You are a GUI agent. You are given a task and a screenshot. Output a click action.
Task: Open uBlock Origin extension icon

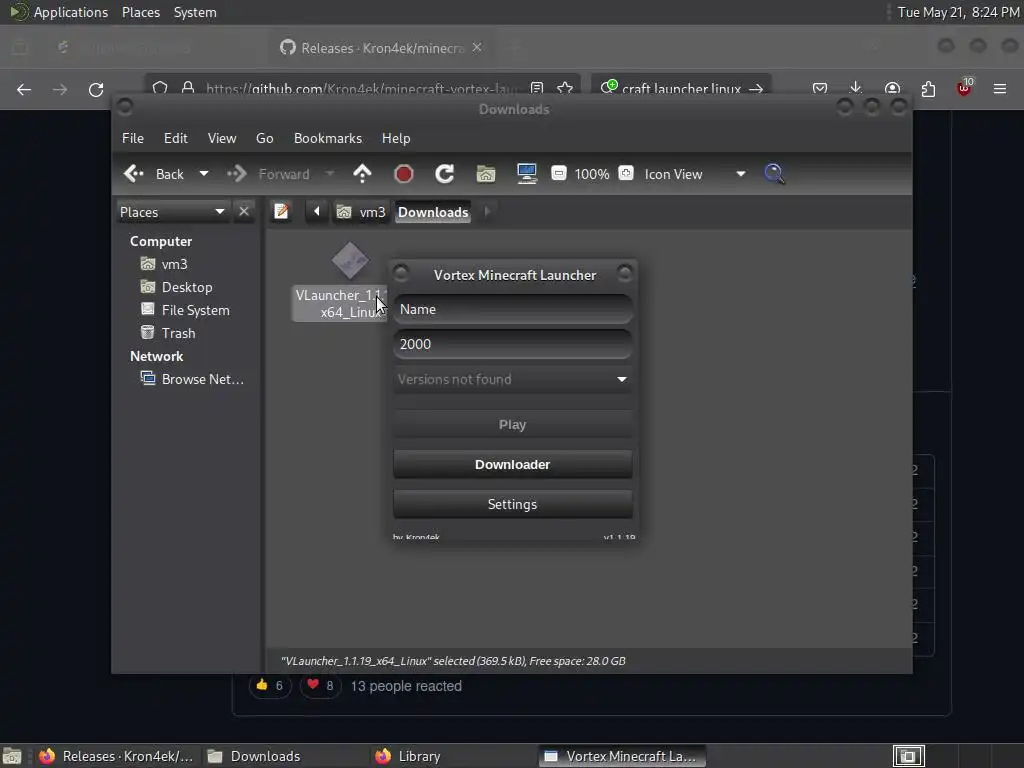click(964, 88)
